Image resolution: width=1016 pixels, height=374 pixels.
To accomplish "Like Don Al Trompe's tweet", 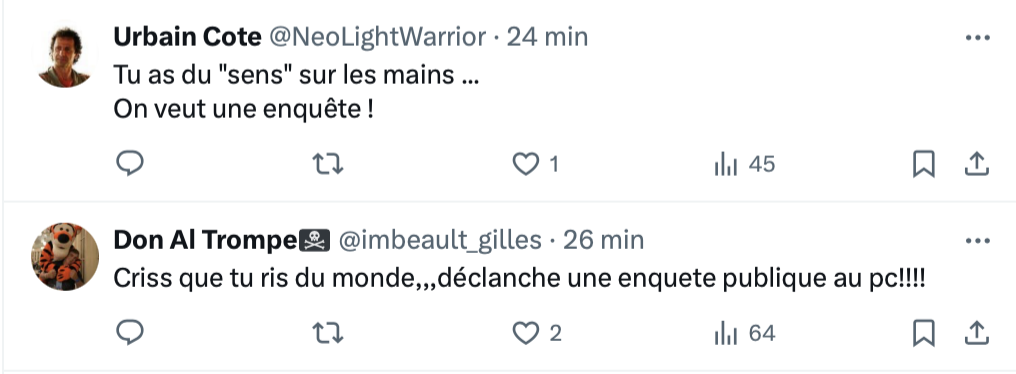I will coord(537,333).
